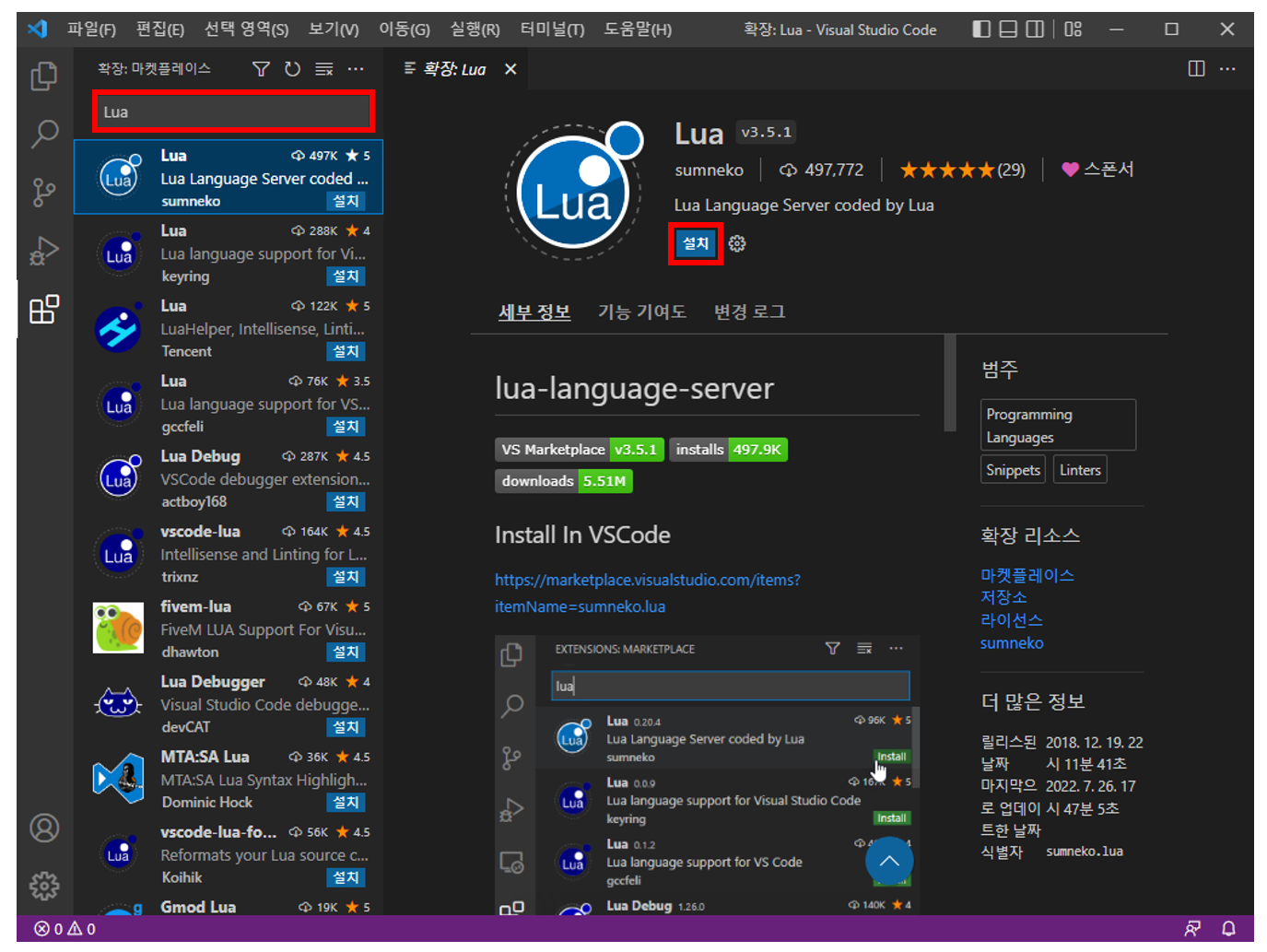Open the Search view in activity bar

[x=44, y=135]
